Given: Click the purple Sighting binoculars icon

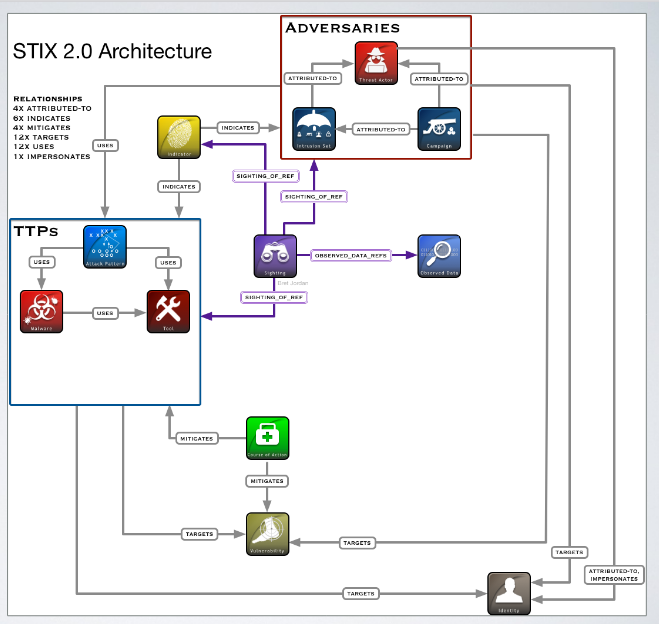Looking at the screenshot, I should pyautogui.click(x=275, y=256).
